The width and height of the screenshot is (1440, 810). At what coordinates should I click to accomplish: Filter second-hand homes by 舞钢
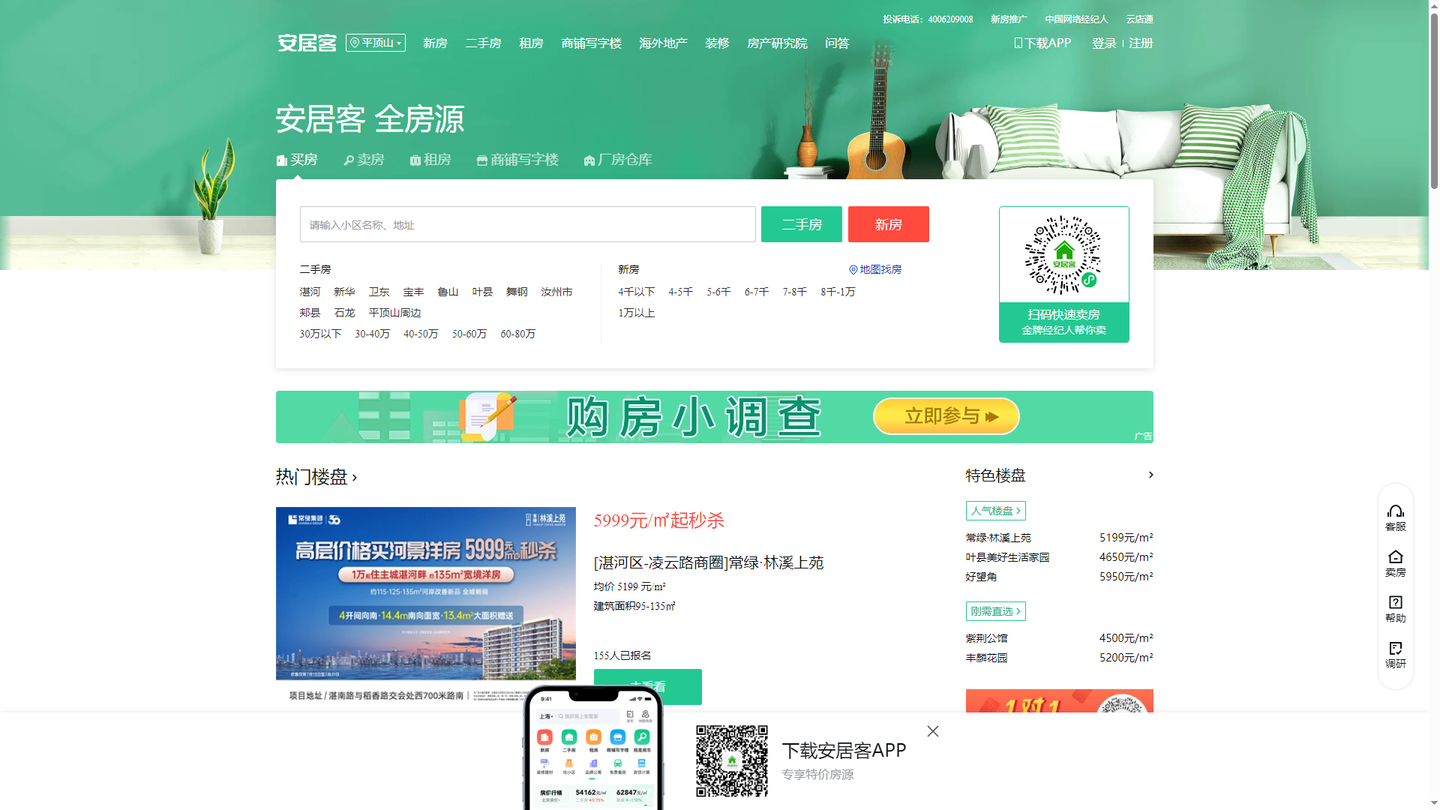click(x=517, y=292)
